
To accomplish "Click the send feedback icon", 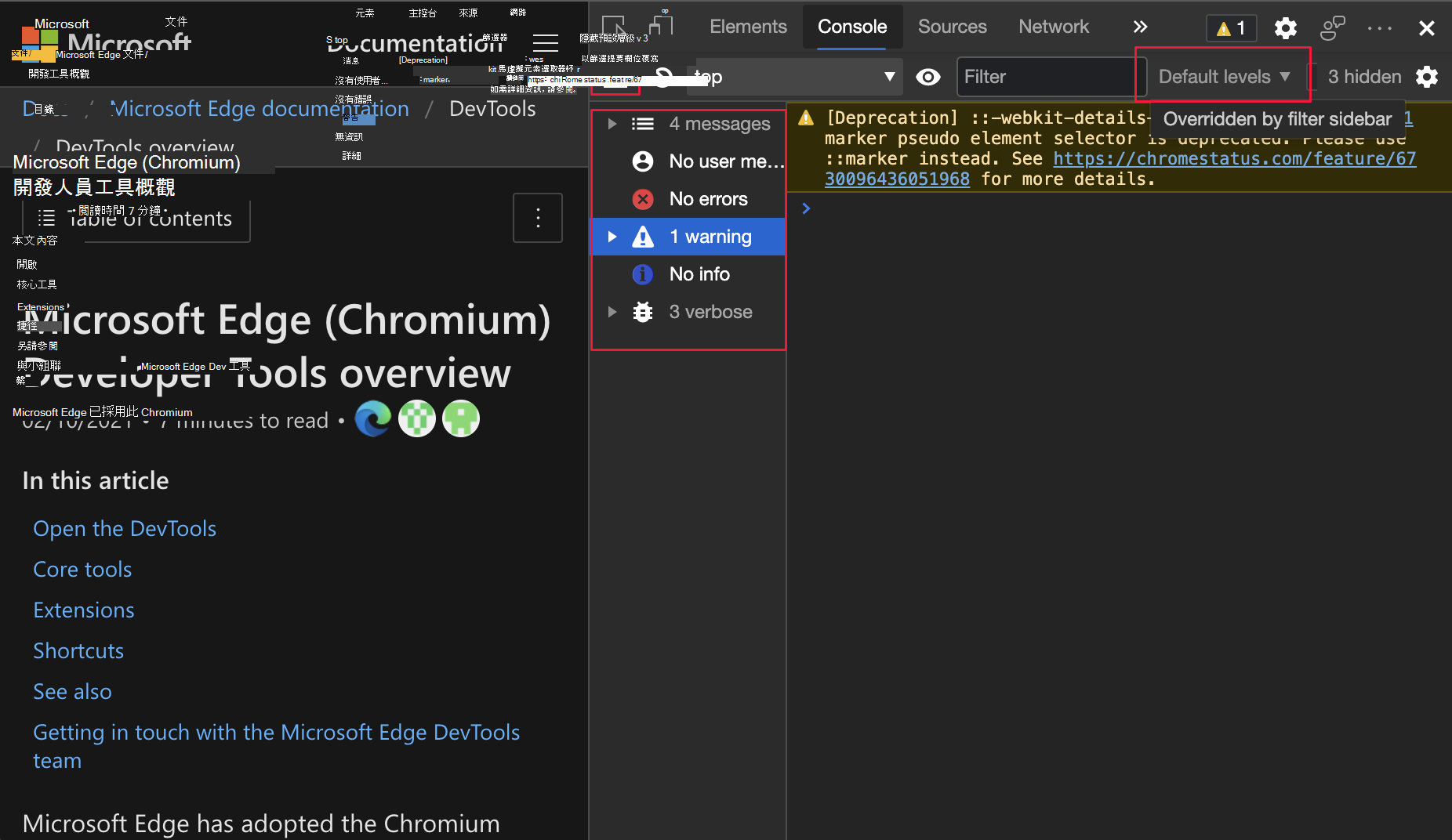I will [1332, 28].
